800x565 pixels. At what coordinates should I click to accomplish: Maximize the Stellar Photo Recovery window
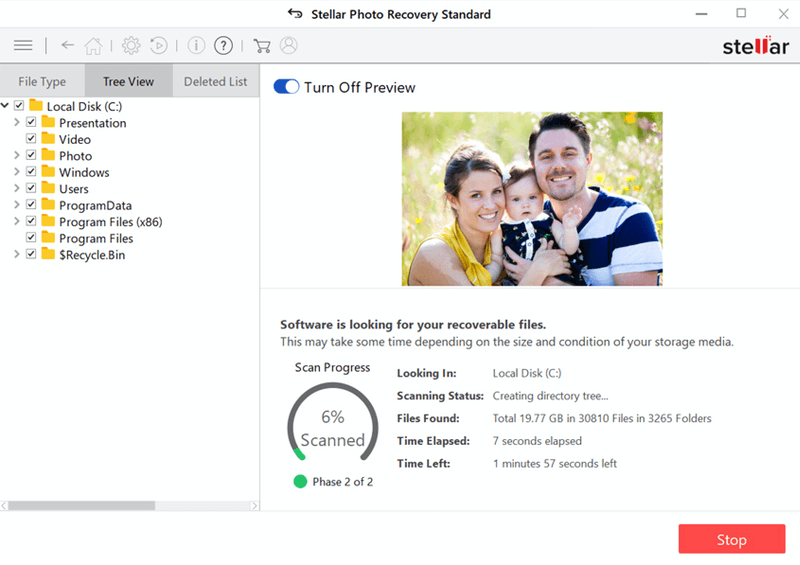(741, 13)
